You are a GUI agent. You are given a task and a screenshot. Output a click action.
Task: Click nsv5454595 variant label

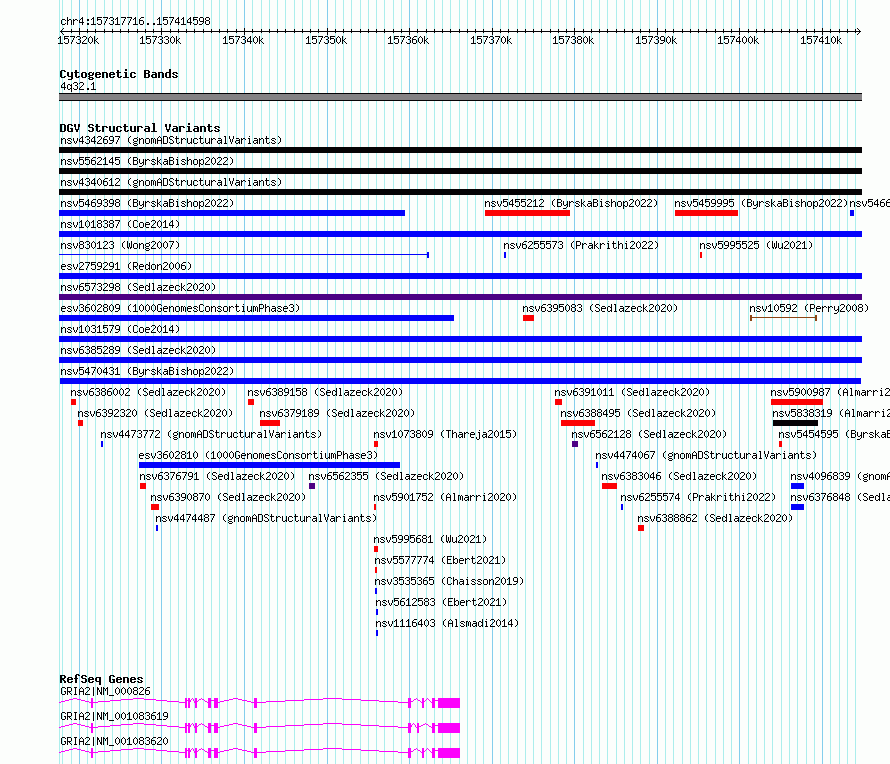pyautogui.click(x=834, y=434)
